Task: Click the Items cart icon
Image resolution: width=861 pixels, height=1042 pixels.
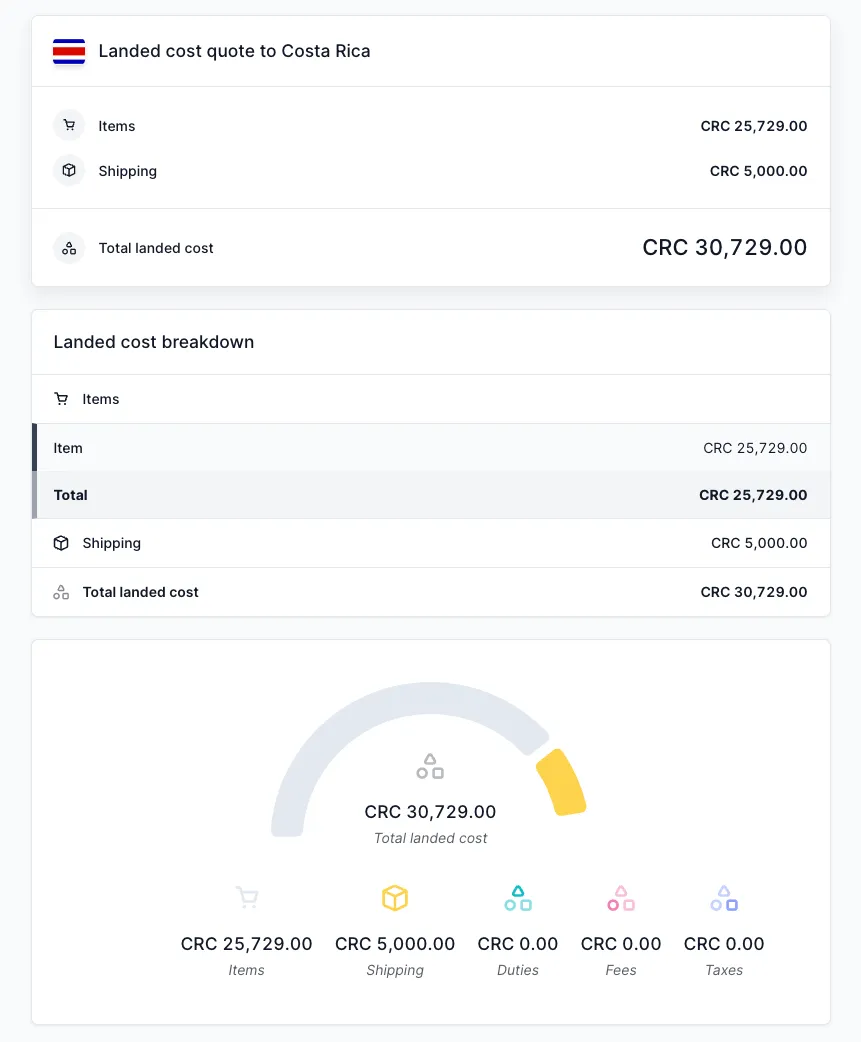Action: pyautogui.click(x=68, y=126)
